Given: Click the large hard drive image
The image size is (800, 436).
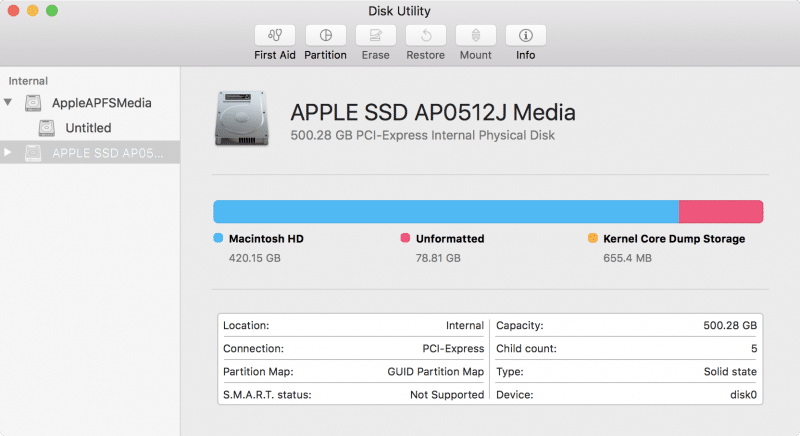Looking at the screenshot, I should tap(242, 118).
